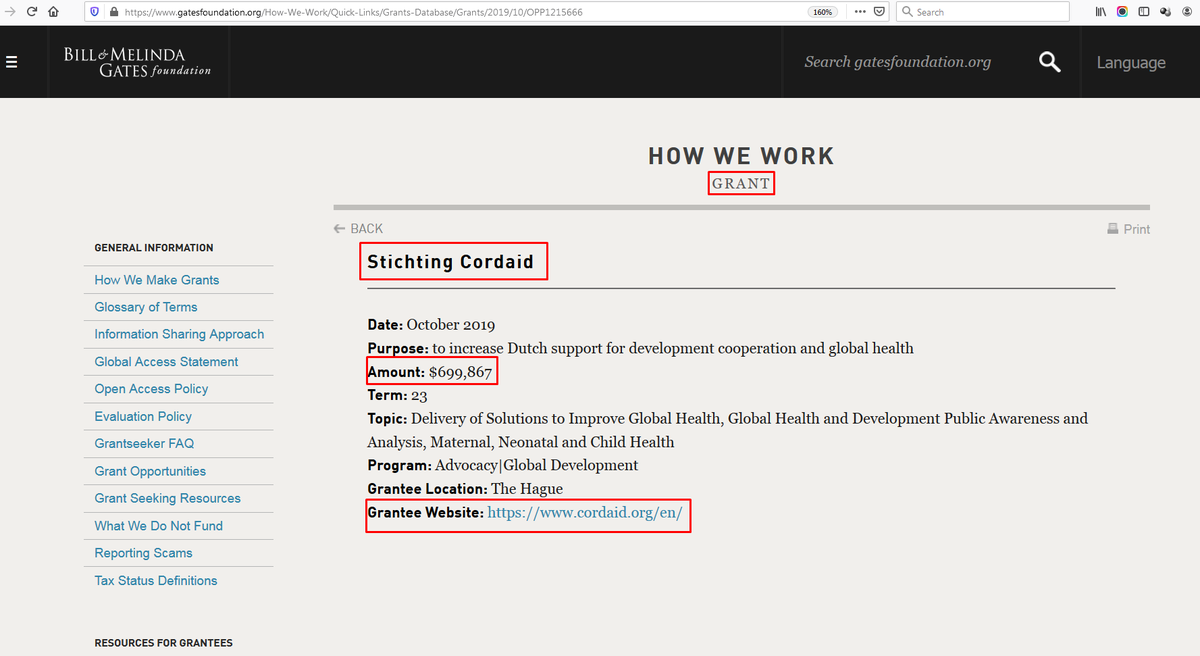Image resolution: width=1200 pixels, height=656 pixels.
Task: Click the gray spheres extension icon
Action: point(1165,12)
